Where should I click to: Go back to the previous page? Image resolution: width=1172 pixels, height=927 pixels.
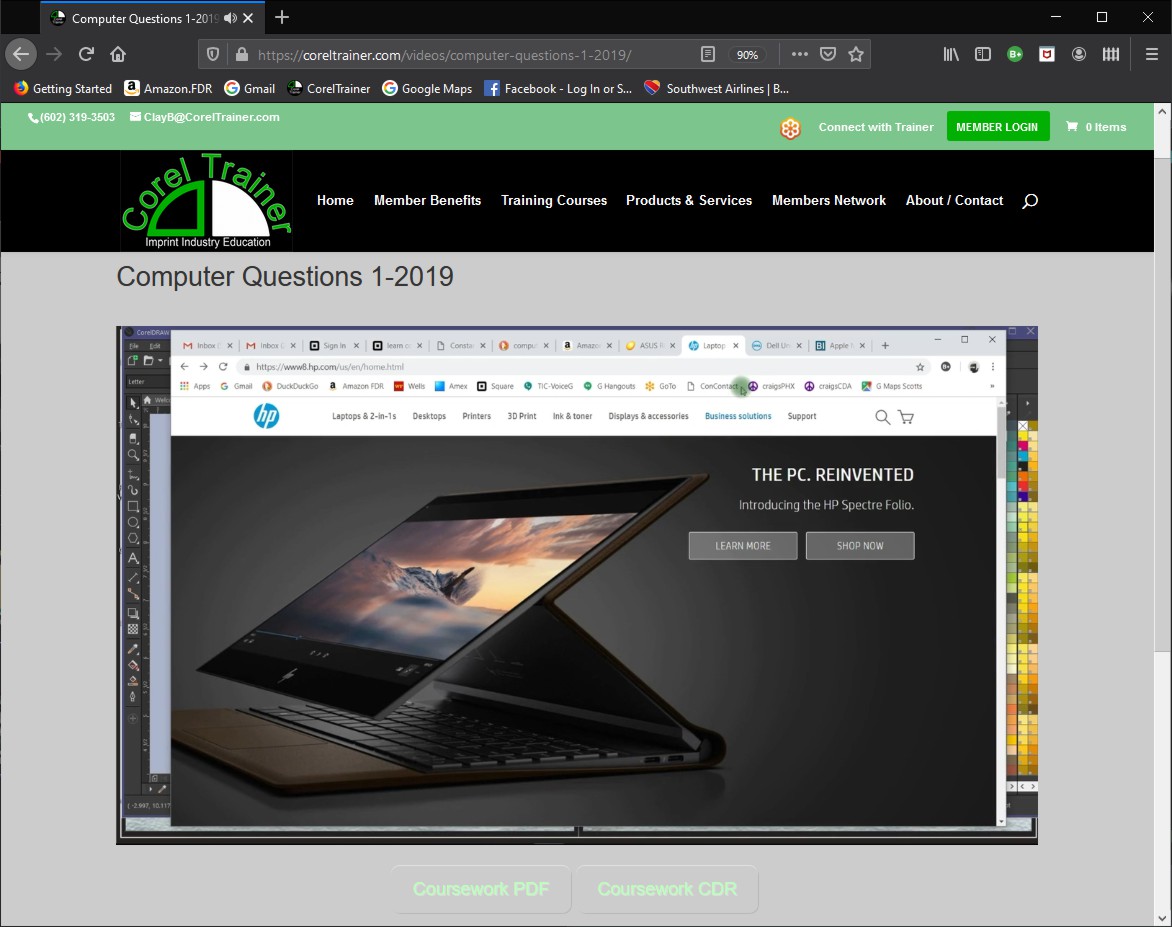coord(21,54)
